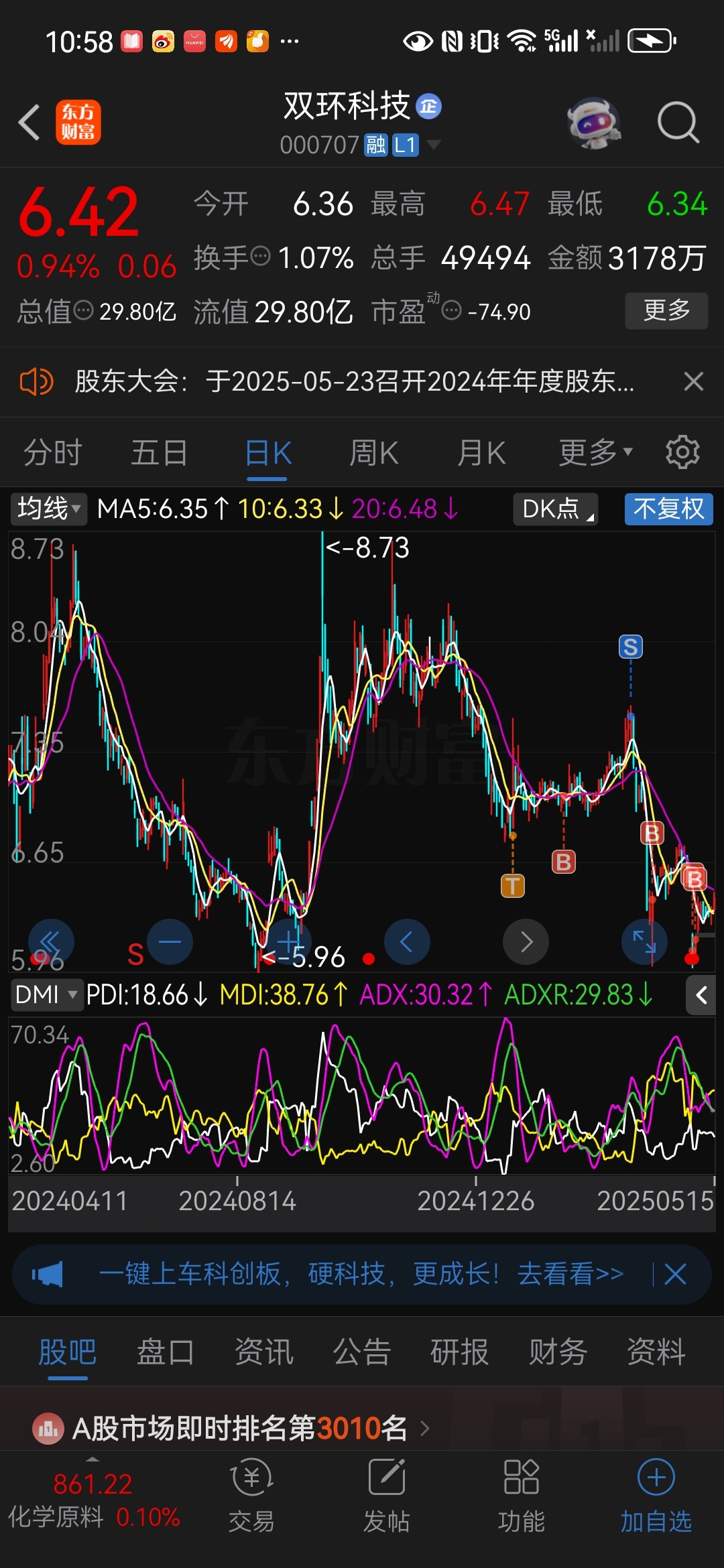Tap info icon beside 市盈
The width and height of the screenshot is (724, 1568).
(x=452, y=310)
